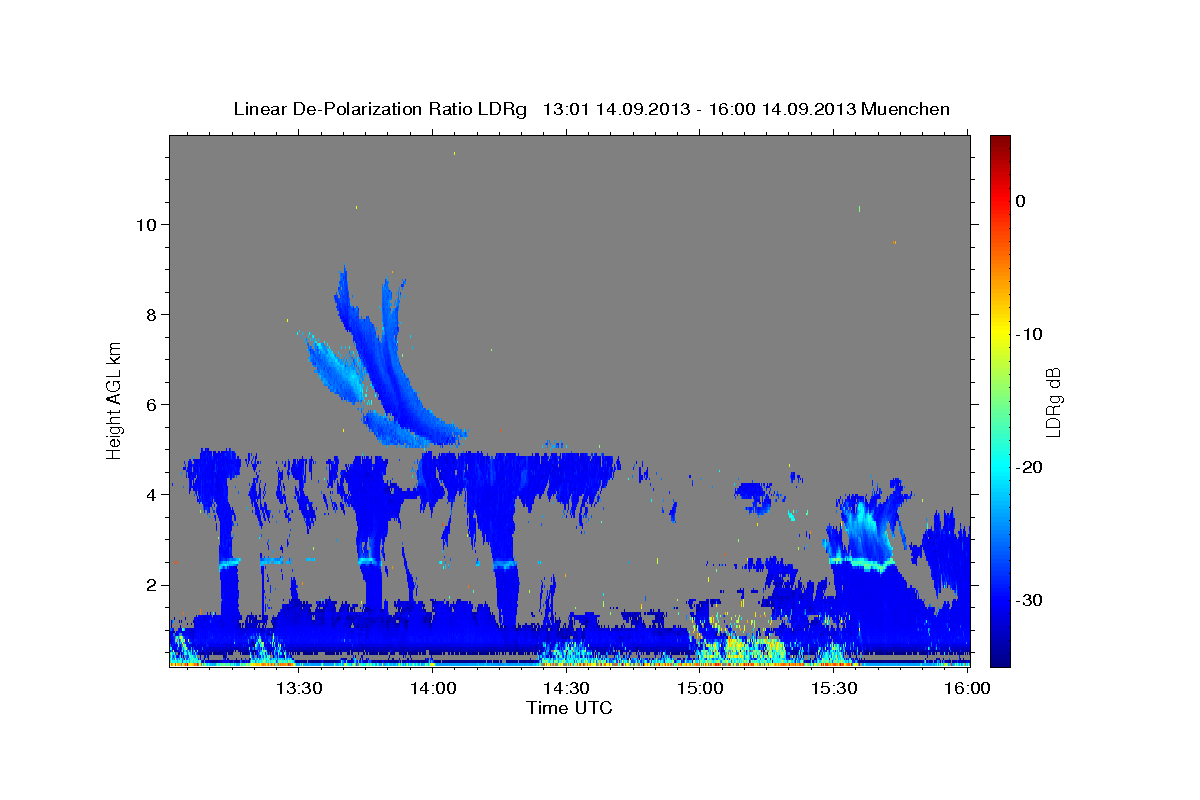
Task: Click the colorbar value -30
Action: click(1031, 600)
